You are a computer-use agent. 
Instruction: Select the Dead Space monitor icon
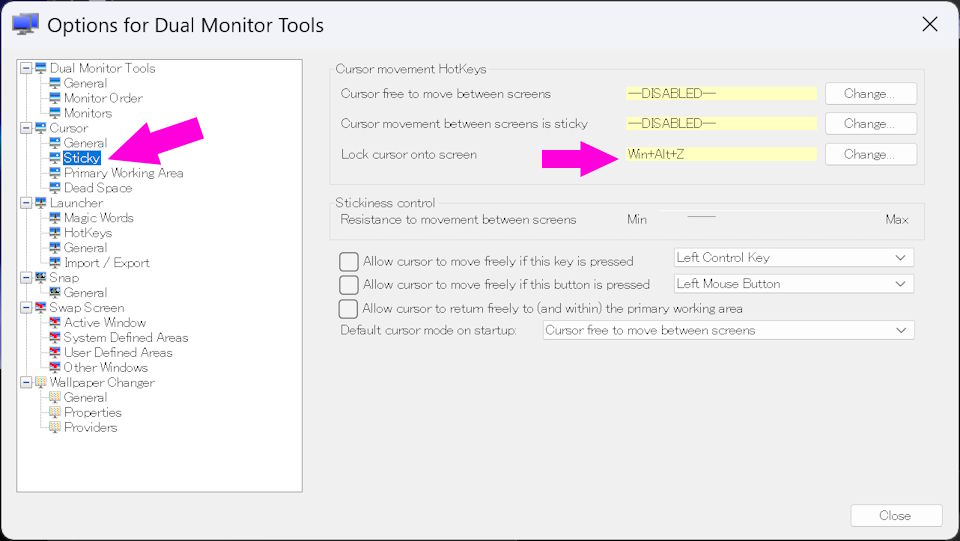[55, 188]
